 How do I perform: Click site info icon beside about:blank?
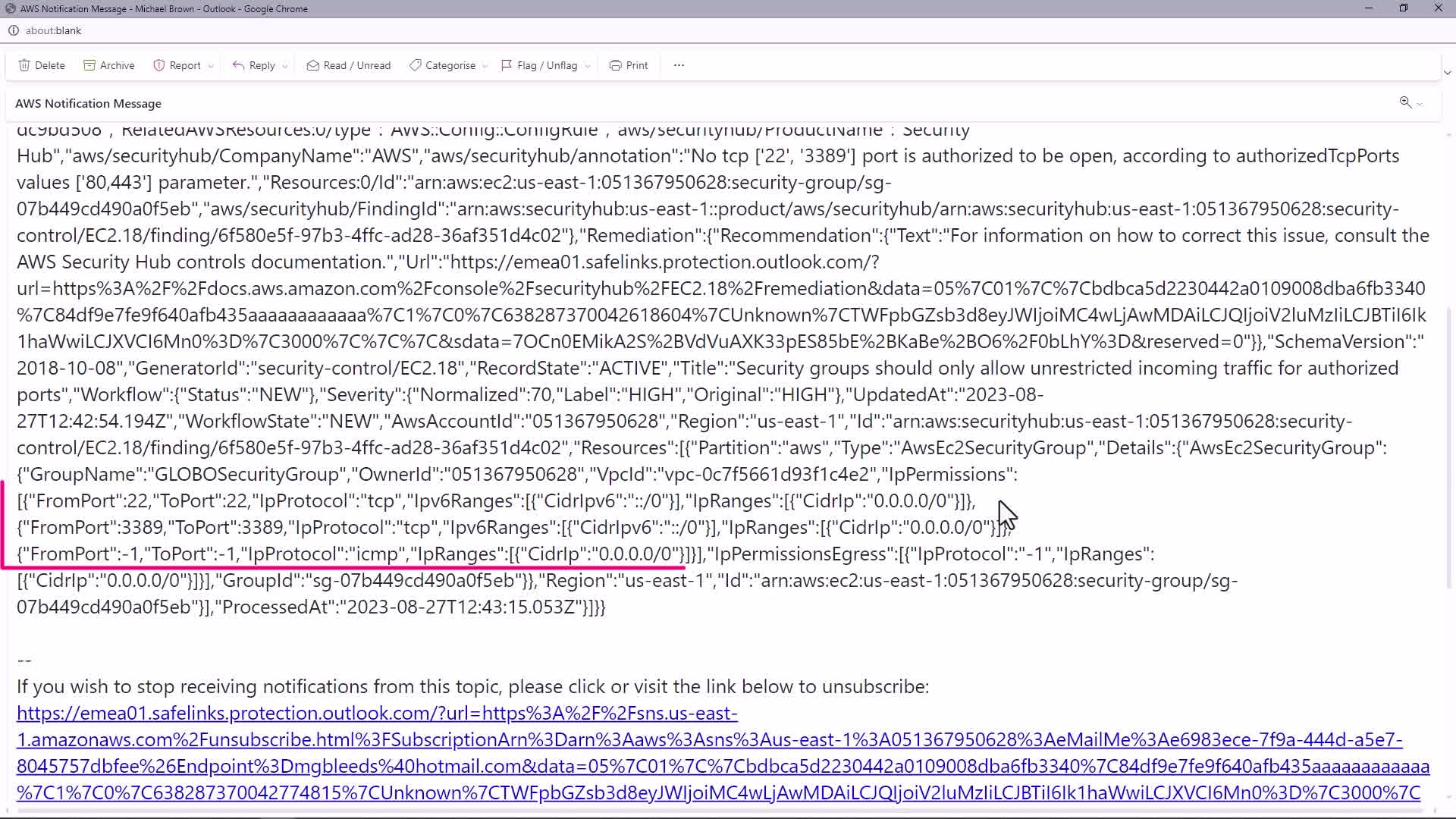13,30
